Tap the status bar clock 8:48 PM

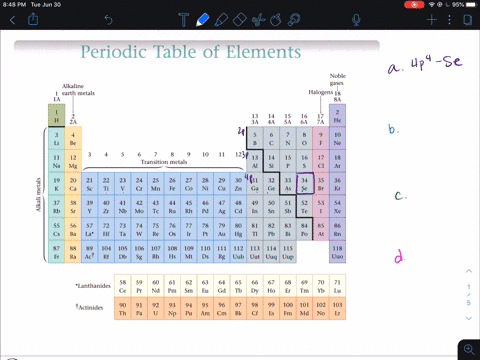click(14, 5)
